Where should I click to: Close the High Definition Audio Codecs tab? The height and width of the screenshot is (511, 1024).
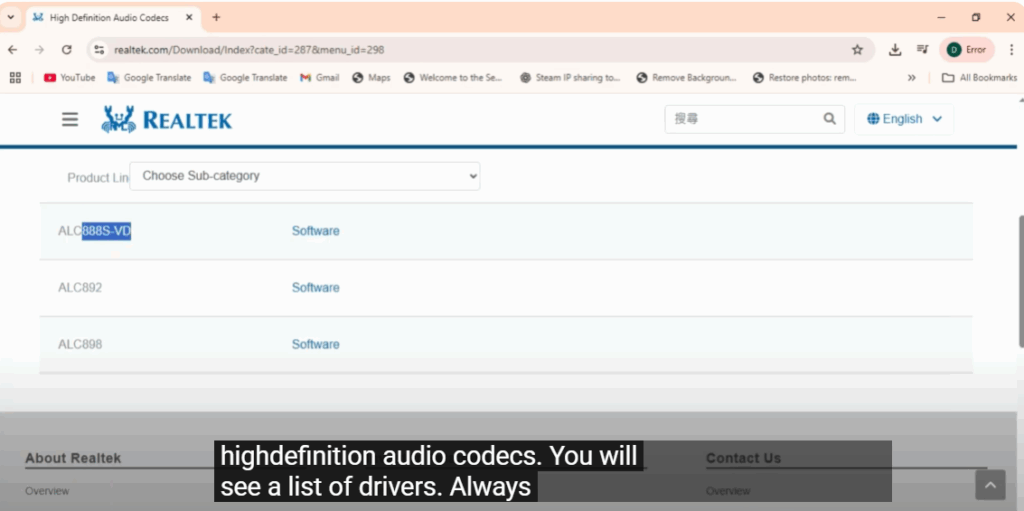(189, 18)
